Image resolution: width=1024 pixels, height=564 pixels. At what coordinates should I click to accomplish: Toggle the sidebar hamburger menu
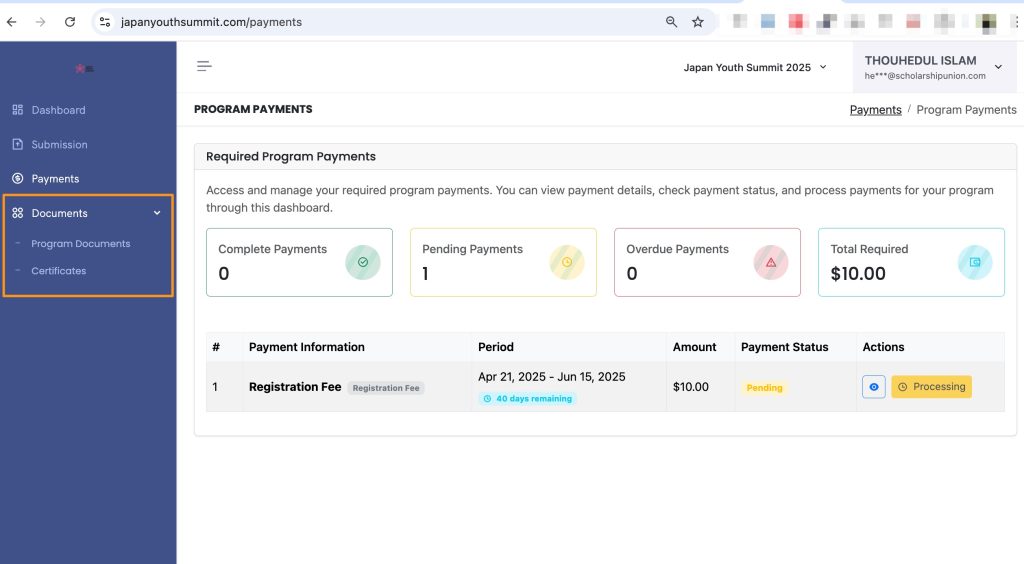pyautogui.click(x=204, y=66)
